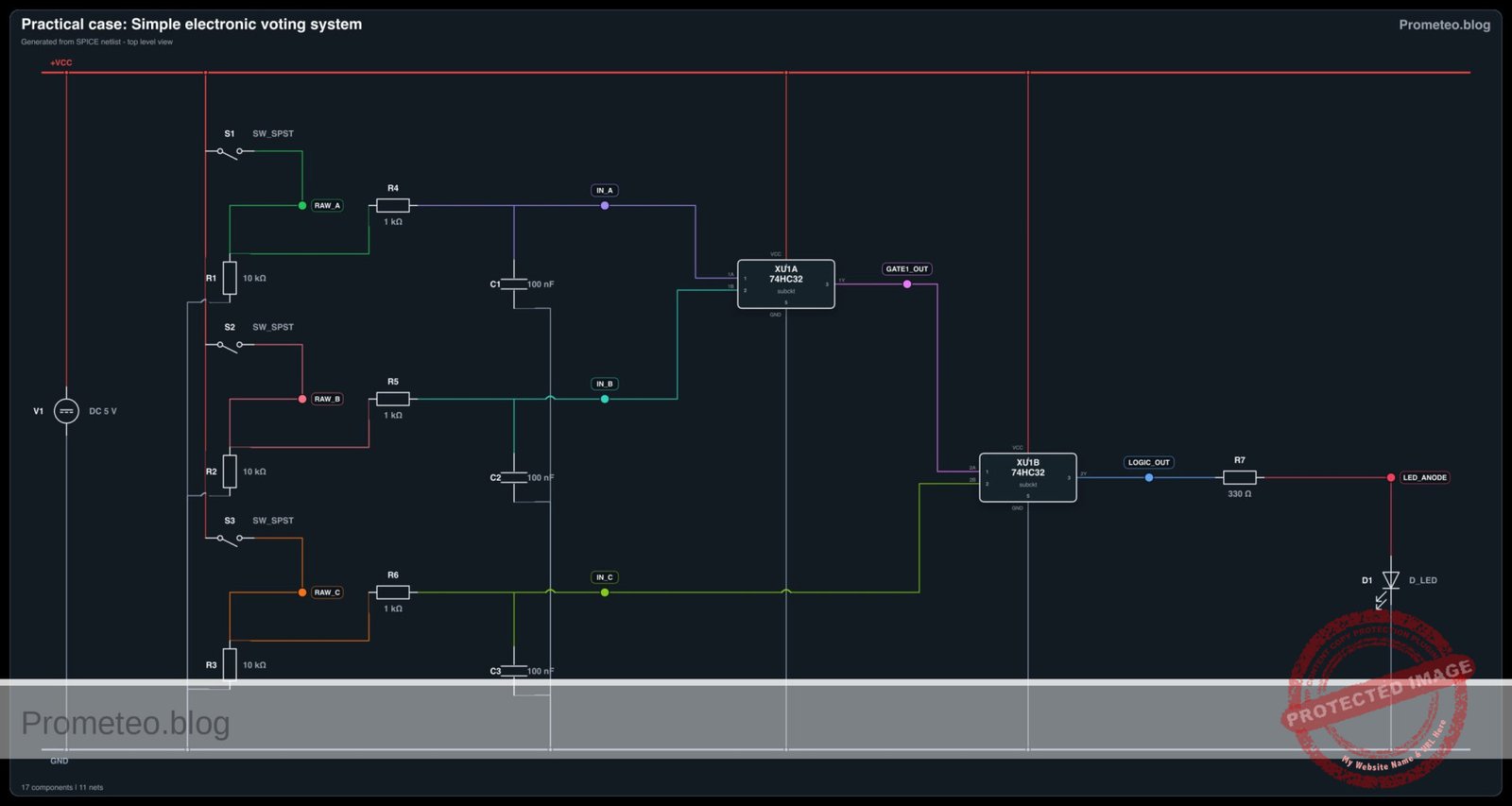Click the blue LOGIC_OUT node dot
The height and width of the screenshot is (806, 1512).
tap(1149, 477)
